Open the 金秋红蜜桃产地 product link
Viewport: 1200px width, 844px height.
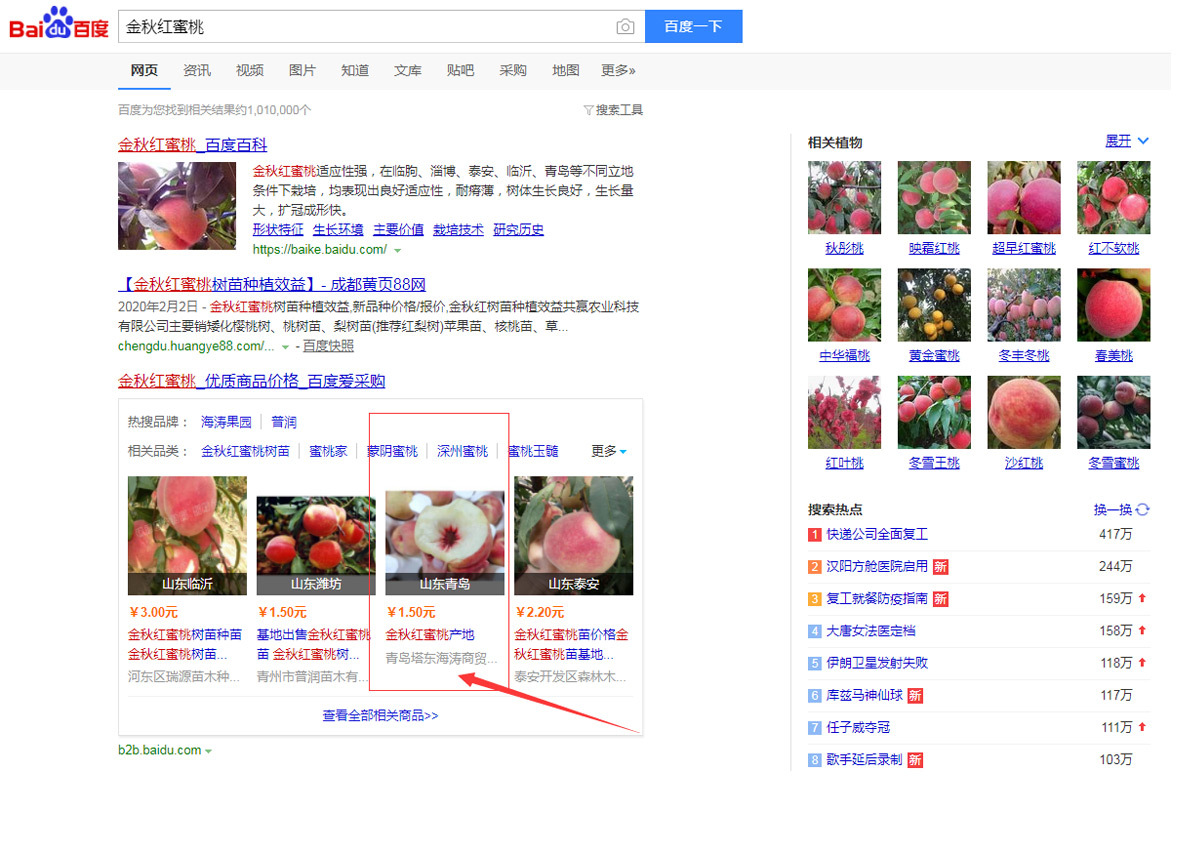pyautogui.click(x=430, y=635)
